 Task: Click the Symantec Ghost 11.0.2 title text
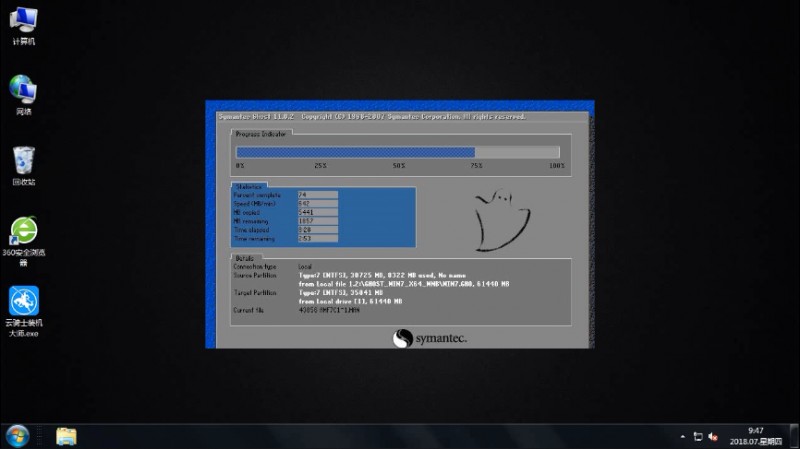(x=256, y=117)
